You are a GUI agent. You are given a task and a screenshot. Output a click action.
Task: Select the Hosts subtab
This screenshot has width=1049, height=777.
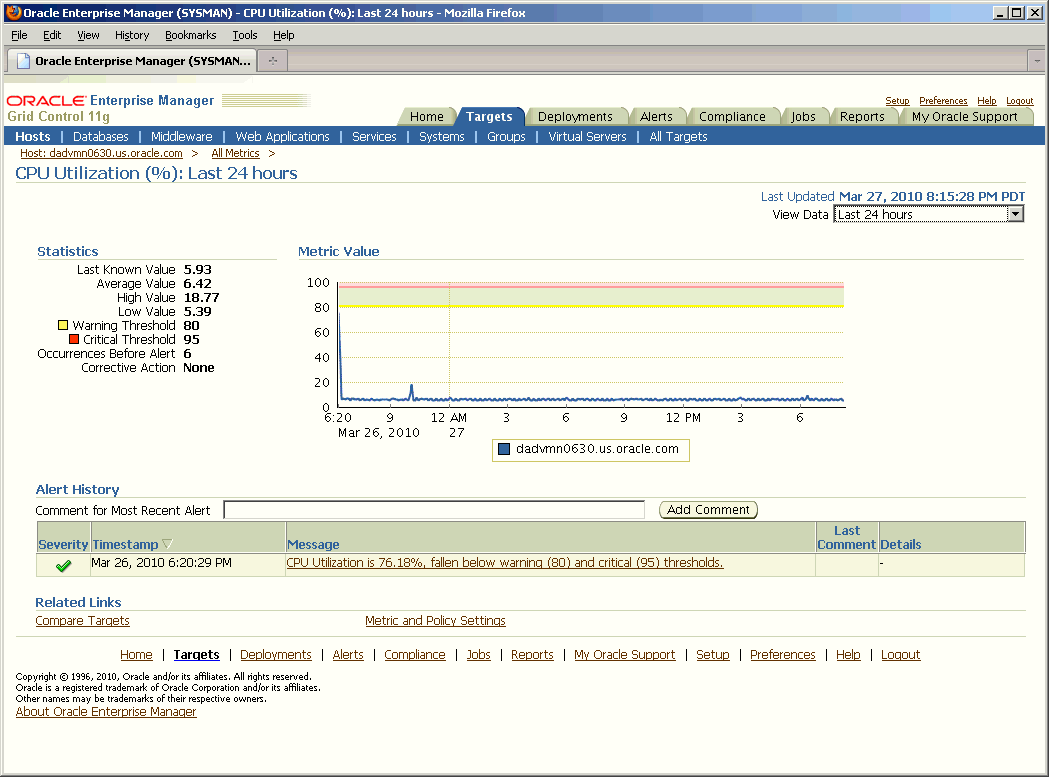pyautogui.click(x=33, y=137)
